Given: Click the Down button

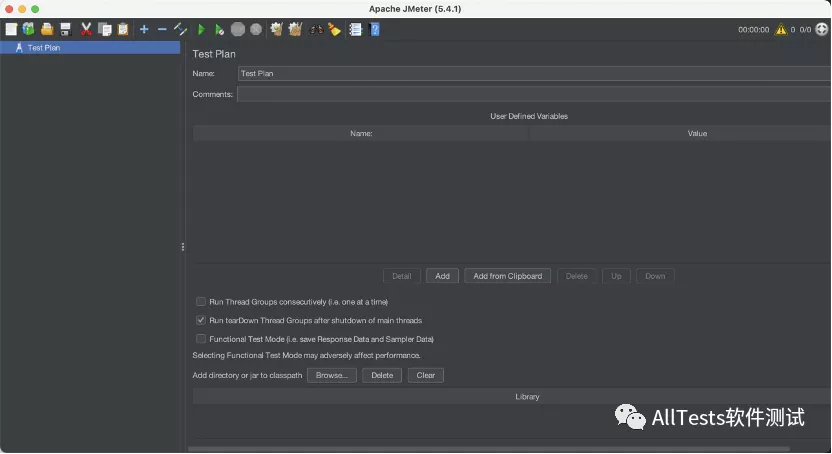Looking at the screenshot, I should [655, 276].
